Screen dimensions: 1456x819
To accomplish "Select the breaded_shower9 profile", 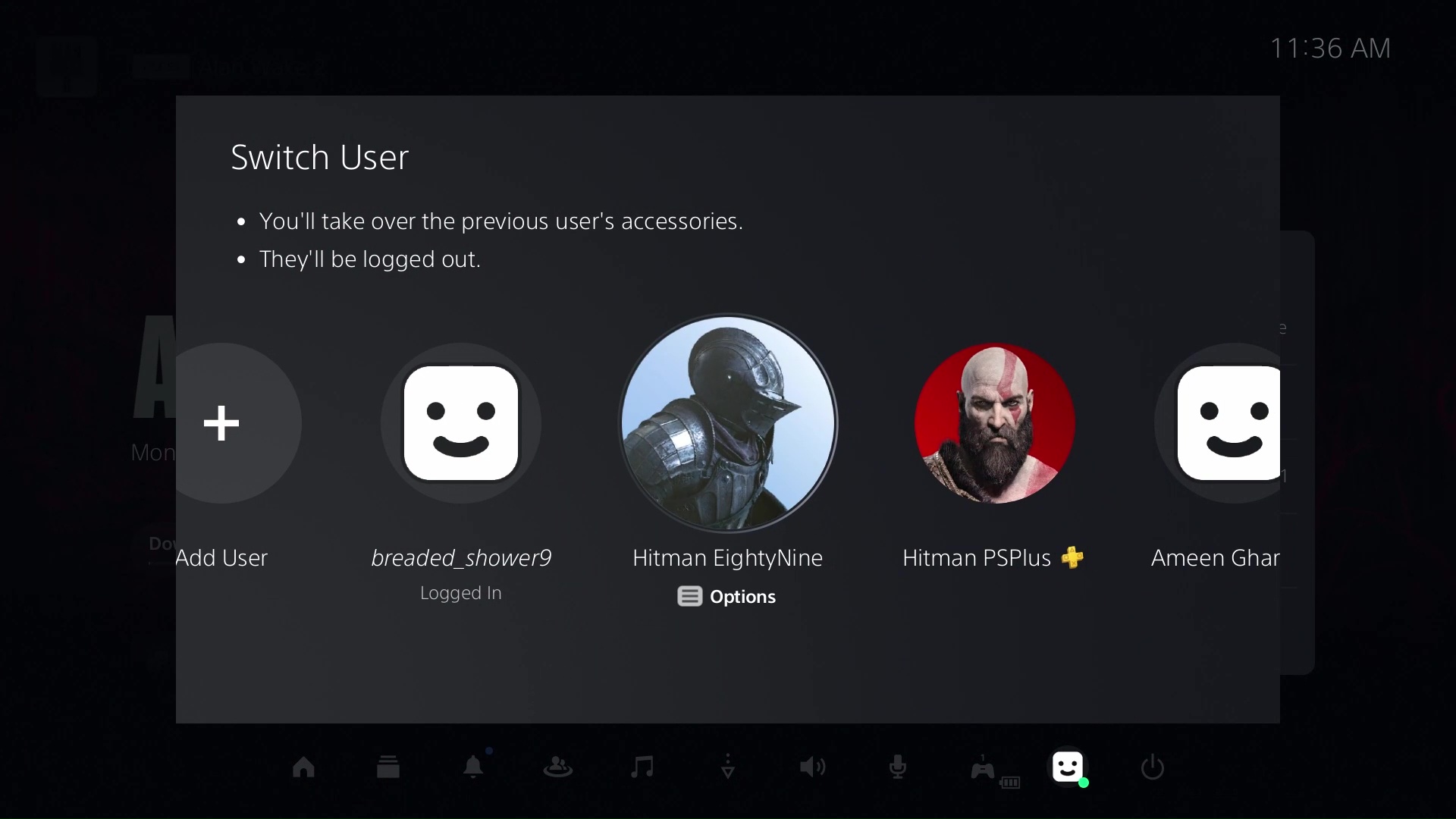I will 460,423.
